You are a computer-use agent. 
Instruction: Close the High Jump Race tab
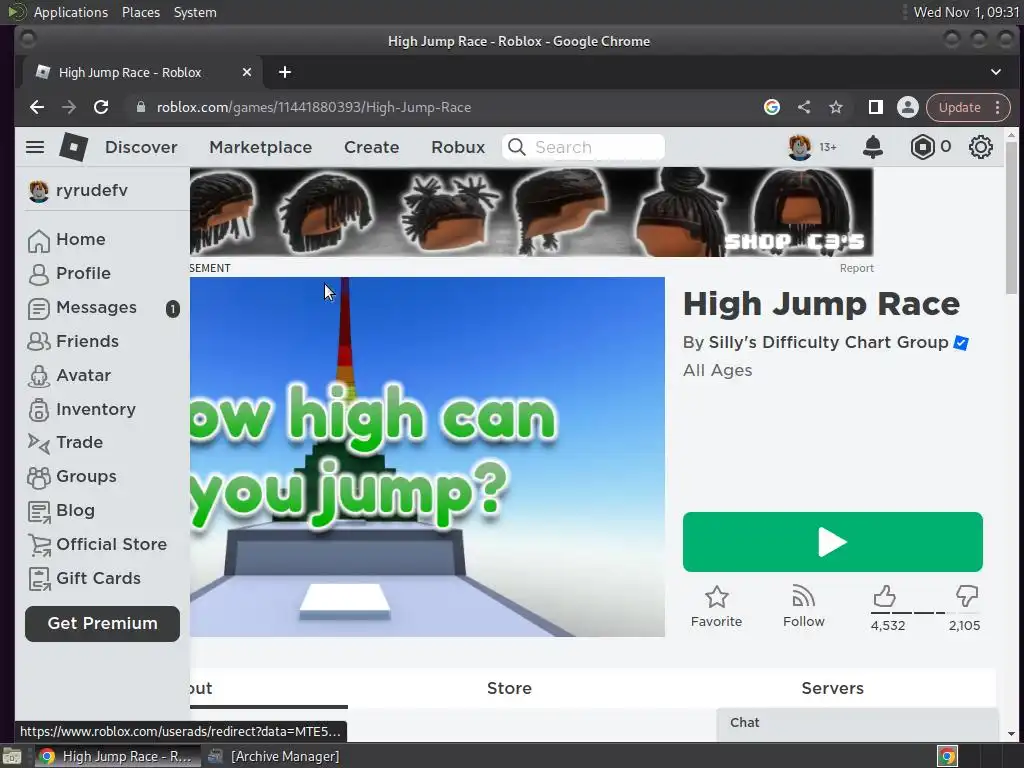click(x=247, y=72)
